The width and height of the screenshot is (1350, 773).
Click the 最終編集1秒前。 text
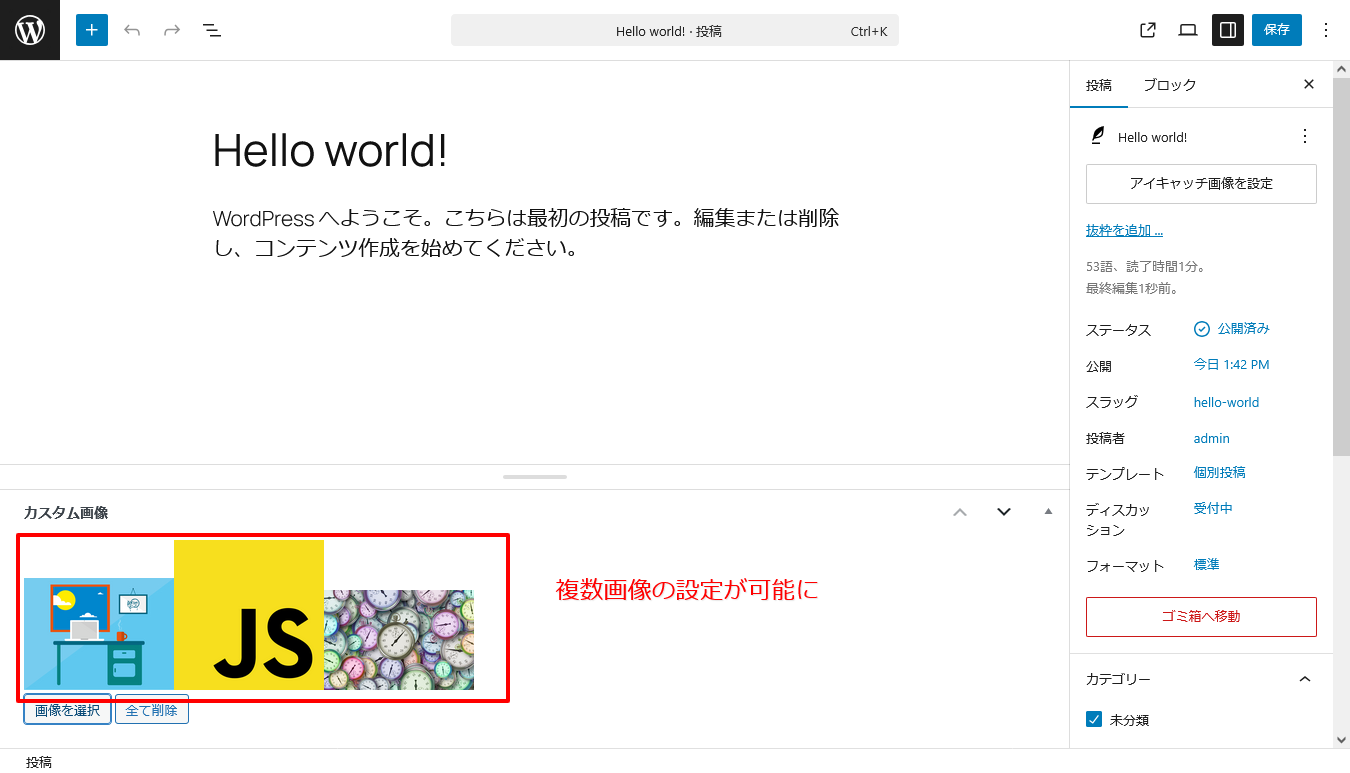click(1132, 288)
